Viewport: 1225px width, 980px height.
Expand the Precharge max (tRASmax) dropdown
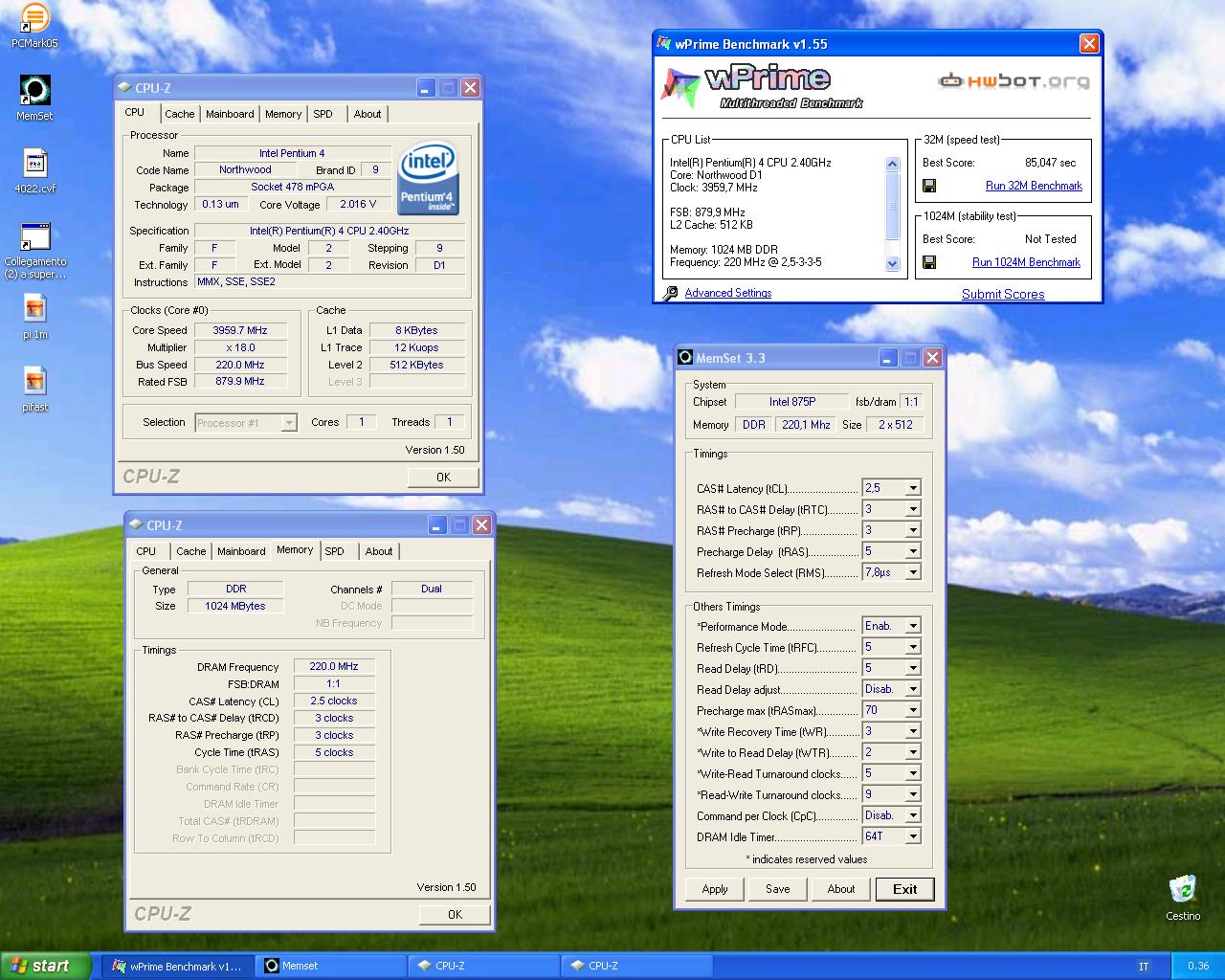tap(913, 710)
